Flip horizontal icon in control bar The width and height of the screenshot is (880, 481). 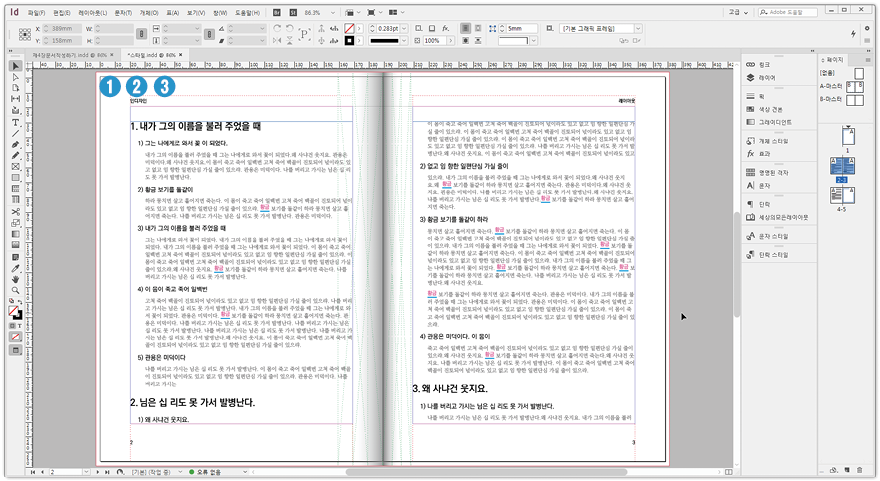tap(277, 40)
